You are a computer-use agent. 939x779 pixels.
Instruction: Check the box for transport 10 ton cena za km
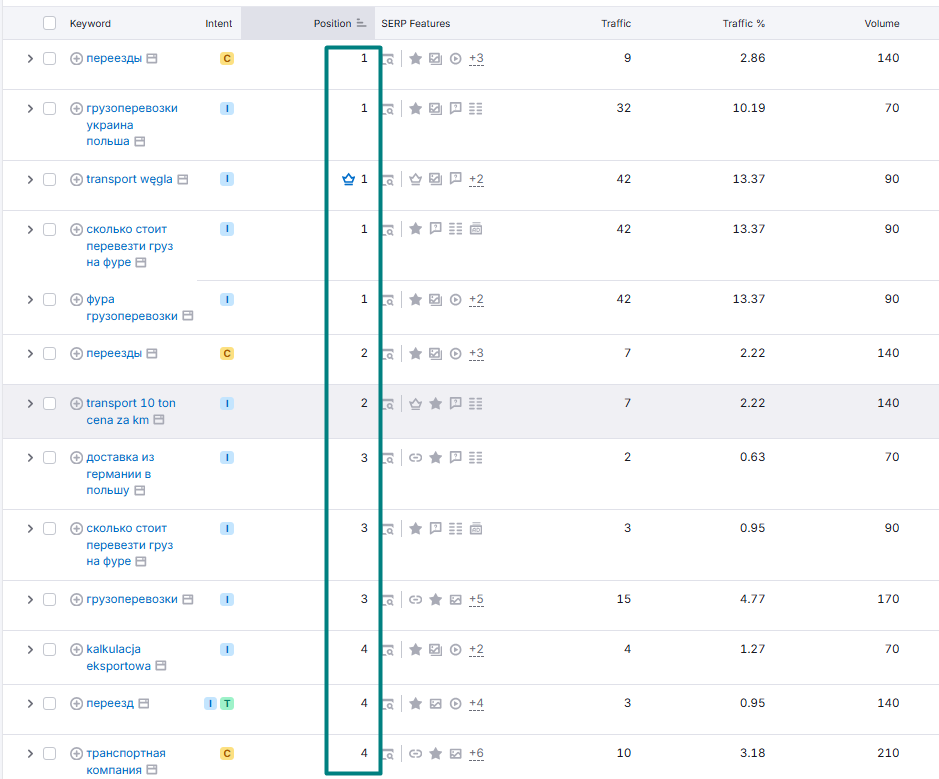point(50,404)
